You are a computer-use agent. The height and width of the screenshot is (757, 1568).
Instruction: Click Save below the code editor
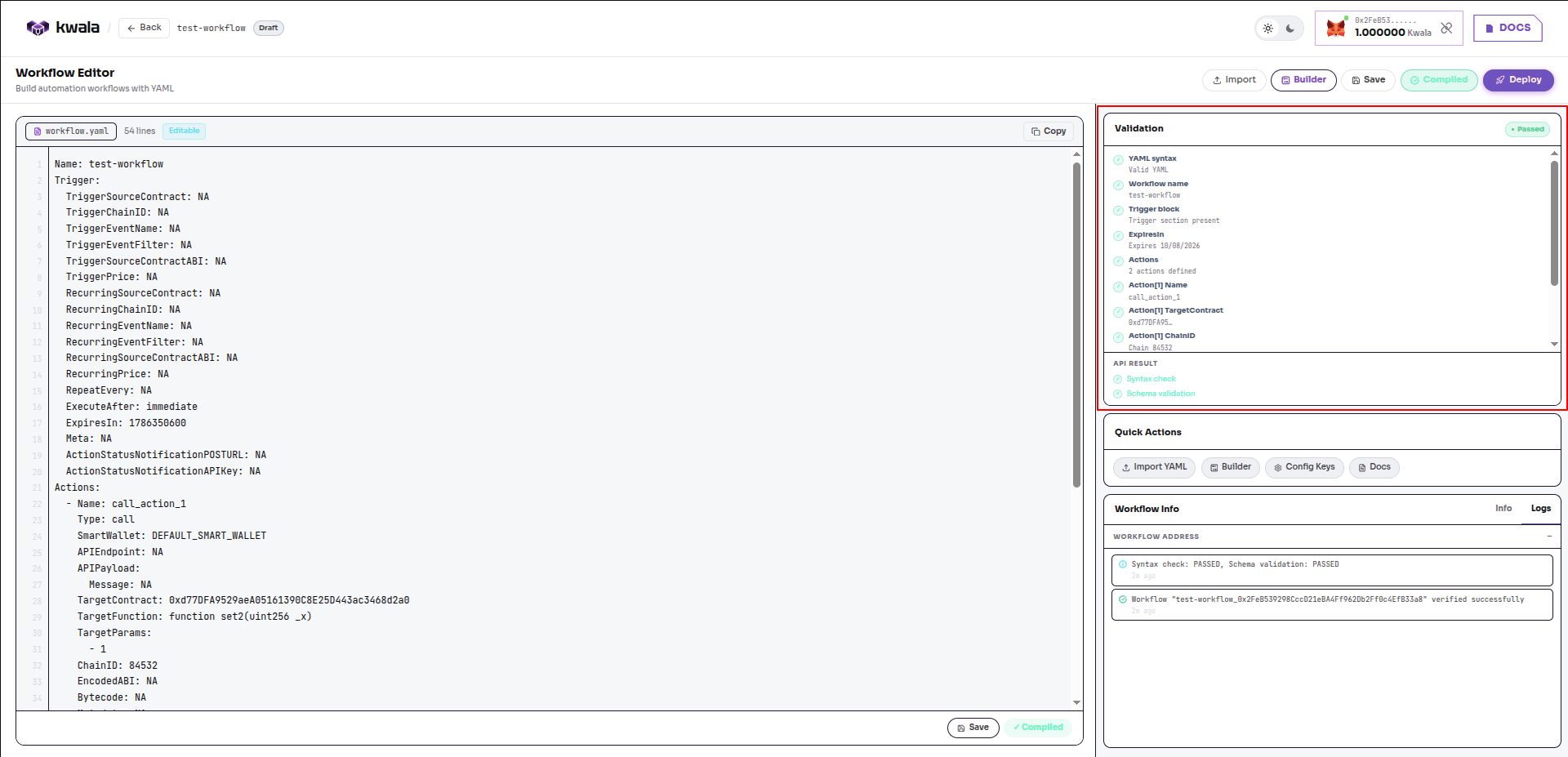pyautogui.click(x=973, y=728)
